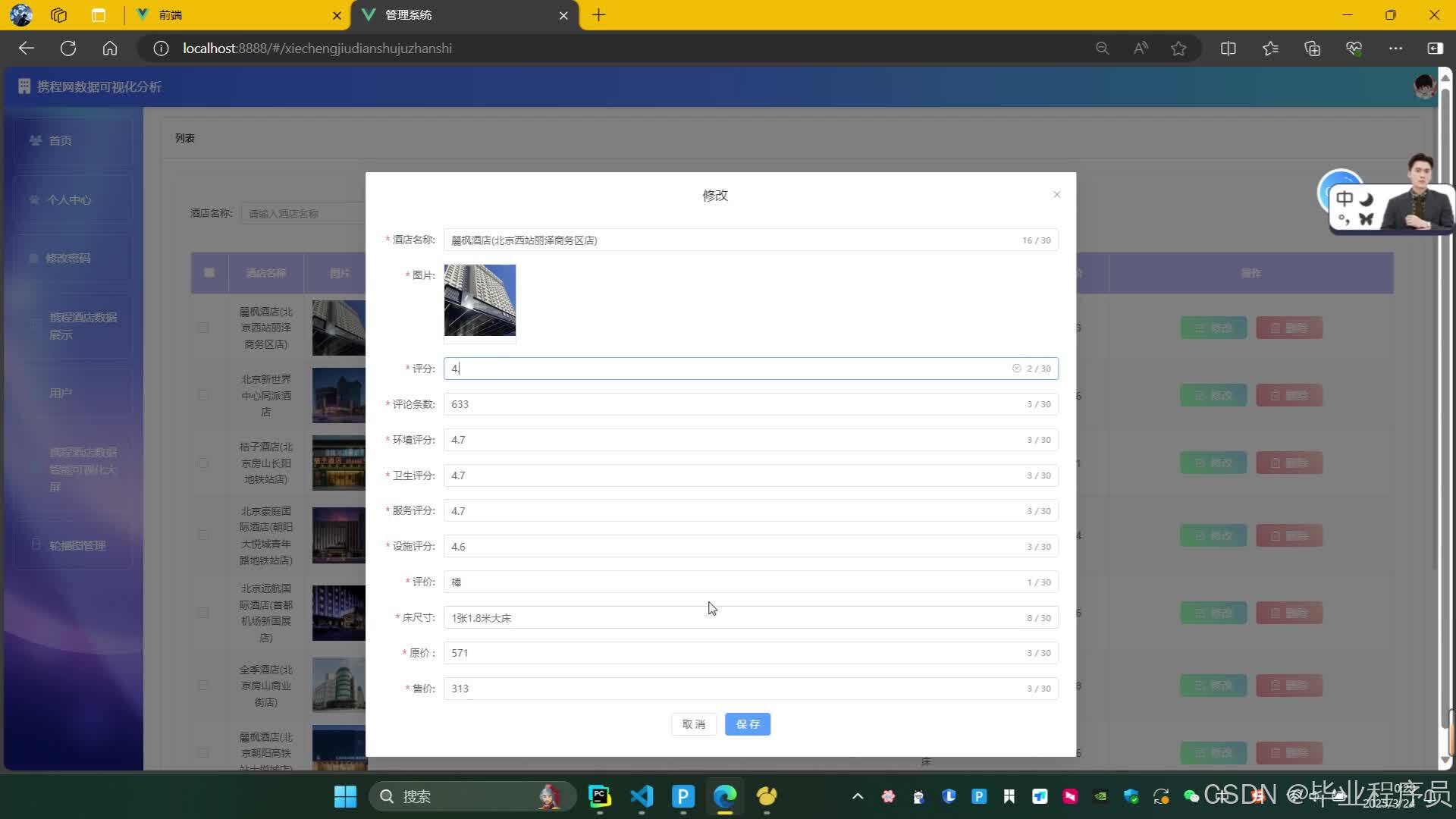This screenshot has width=1456, height=819.
Task: Click the browser home icon
Action: click(x=110, y=49)
